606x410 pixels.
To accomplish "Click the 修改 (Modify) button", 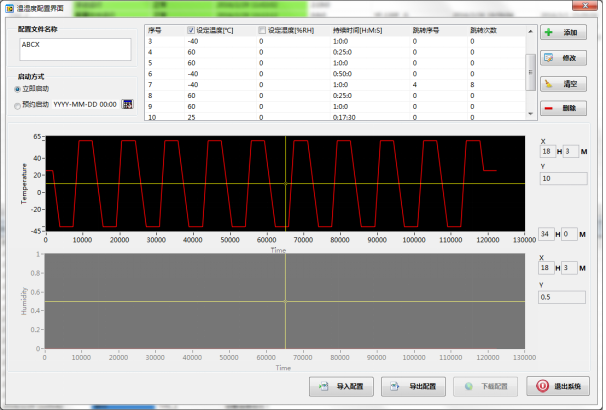I will [x=565, y=58].
